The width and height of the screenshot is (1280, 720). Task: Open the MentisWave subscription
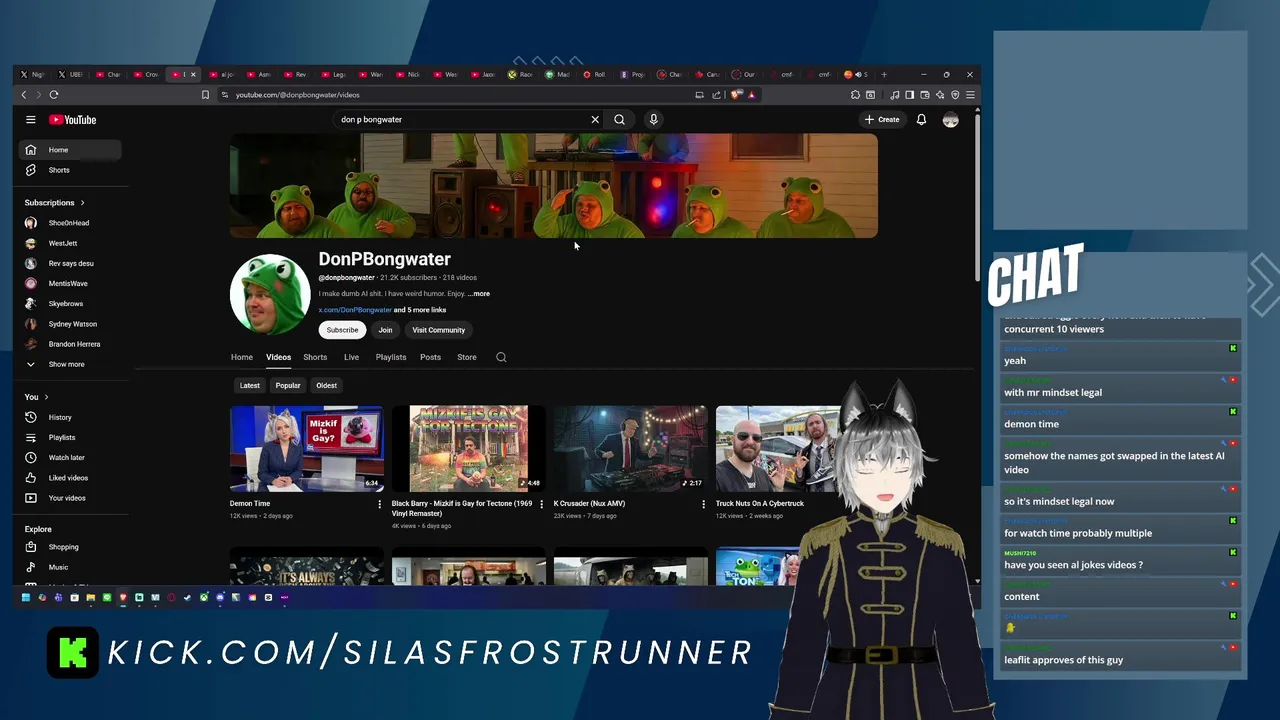[x=70, y=283]
